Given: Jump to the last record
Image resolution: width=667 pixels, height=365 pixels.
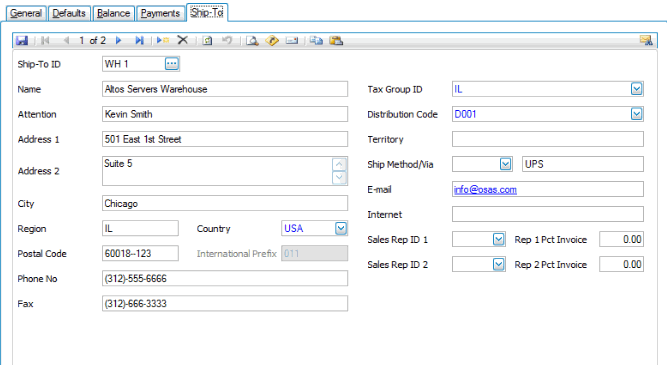Looking at the screenshot, I should tap(139, 40).
